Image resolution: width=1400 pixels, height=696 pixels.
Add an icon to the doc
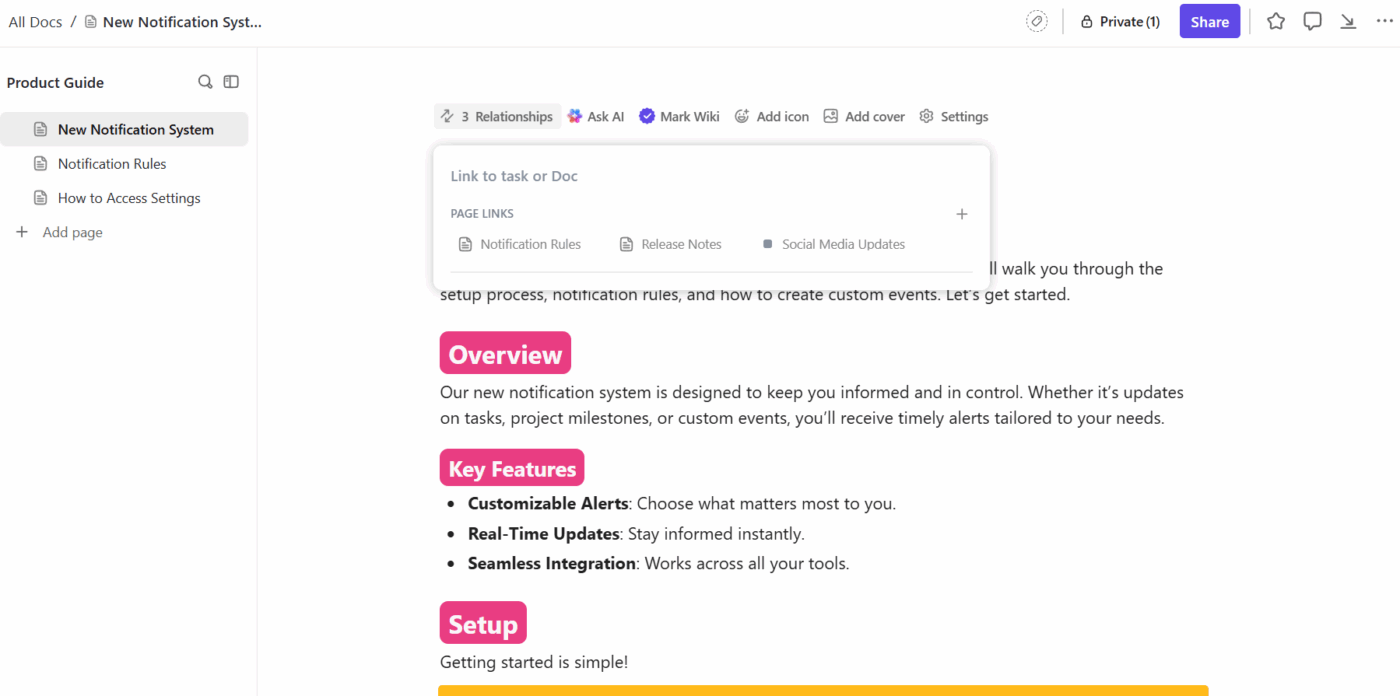coord(771,116)
